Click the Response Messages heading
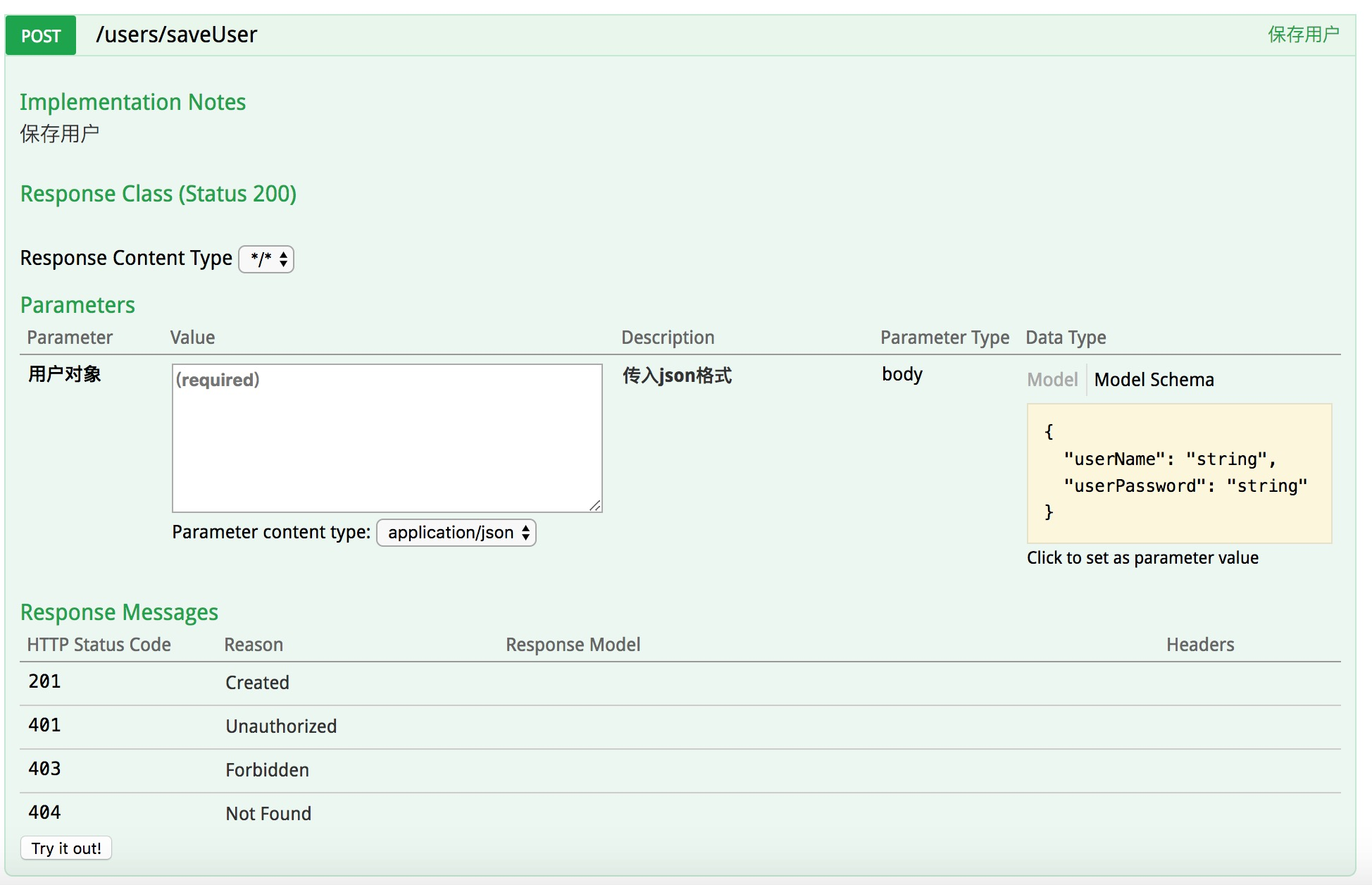Viewport: 1372px width, 885px height. 119,612
